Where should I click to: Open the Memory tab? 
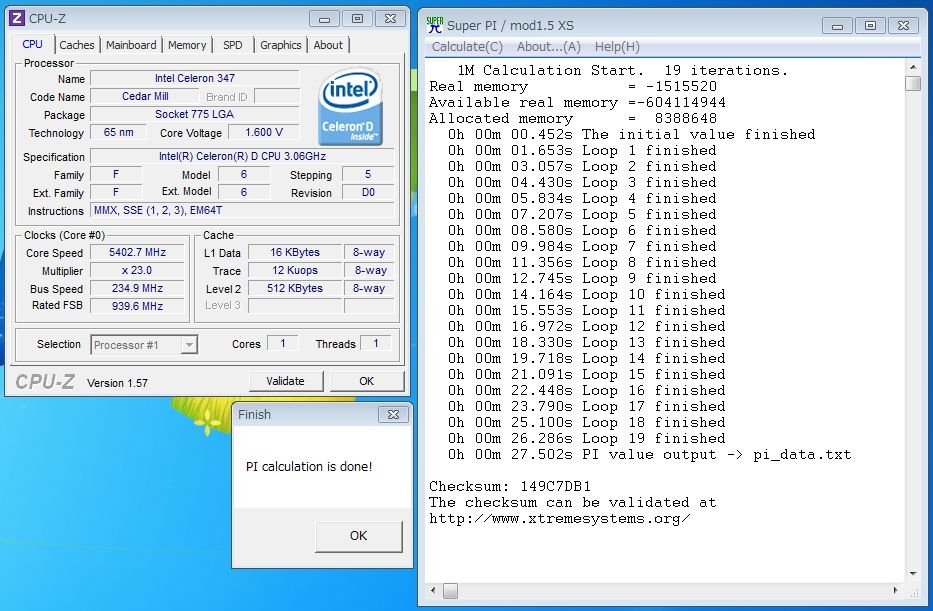point(187,45)
